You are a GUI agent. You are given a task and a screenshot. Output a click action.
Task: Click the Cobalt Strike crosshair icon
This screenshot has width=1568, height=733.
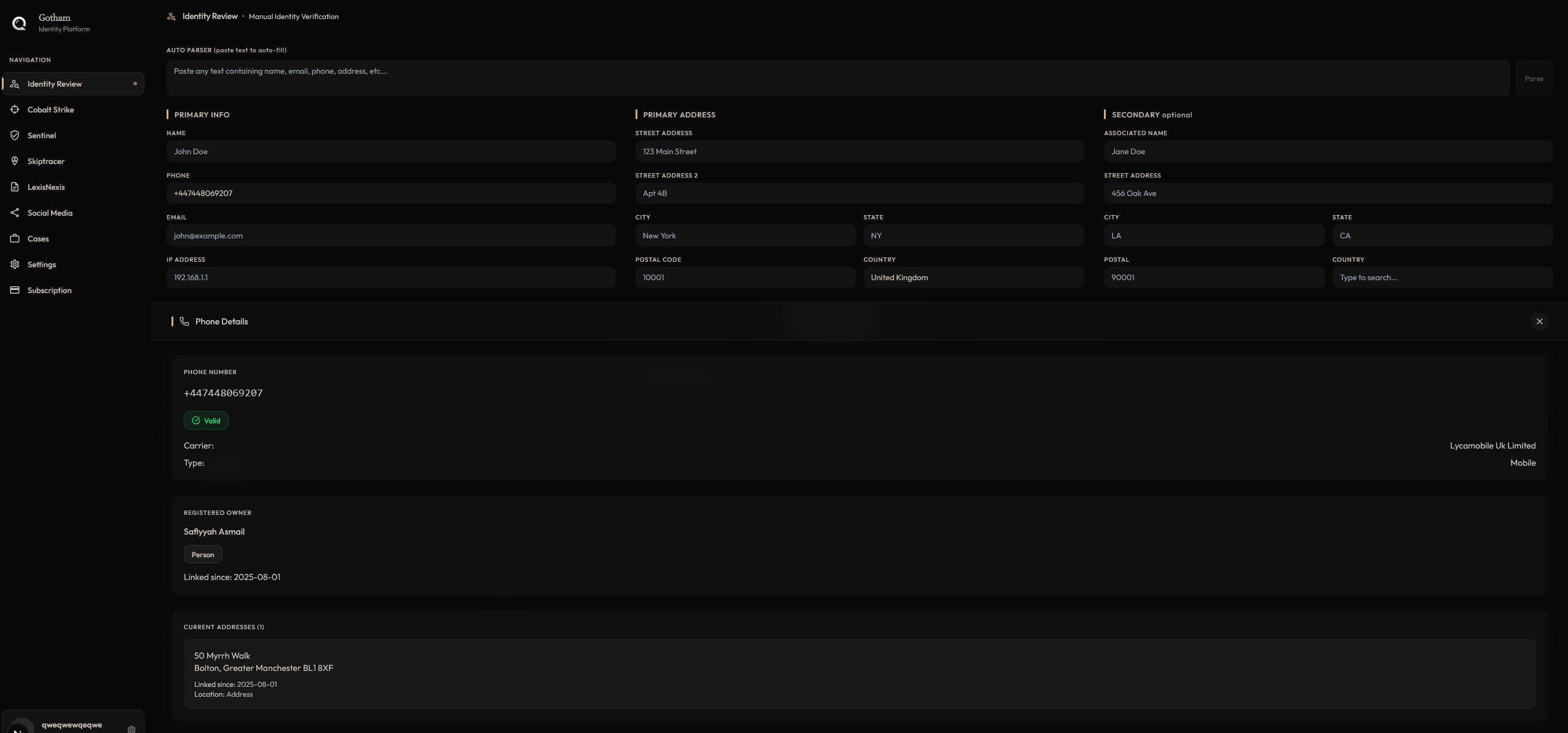[15, 109]
